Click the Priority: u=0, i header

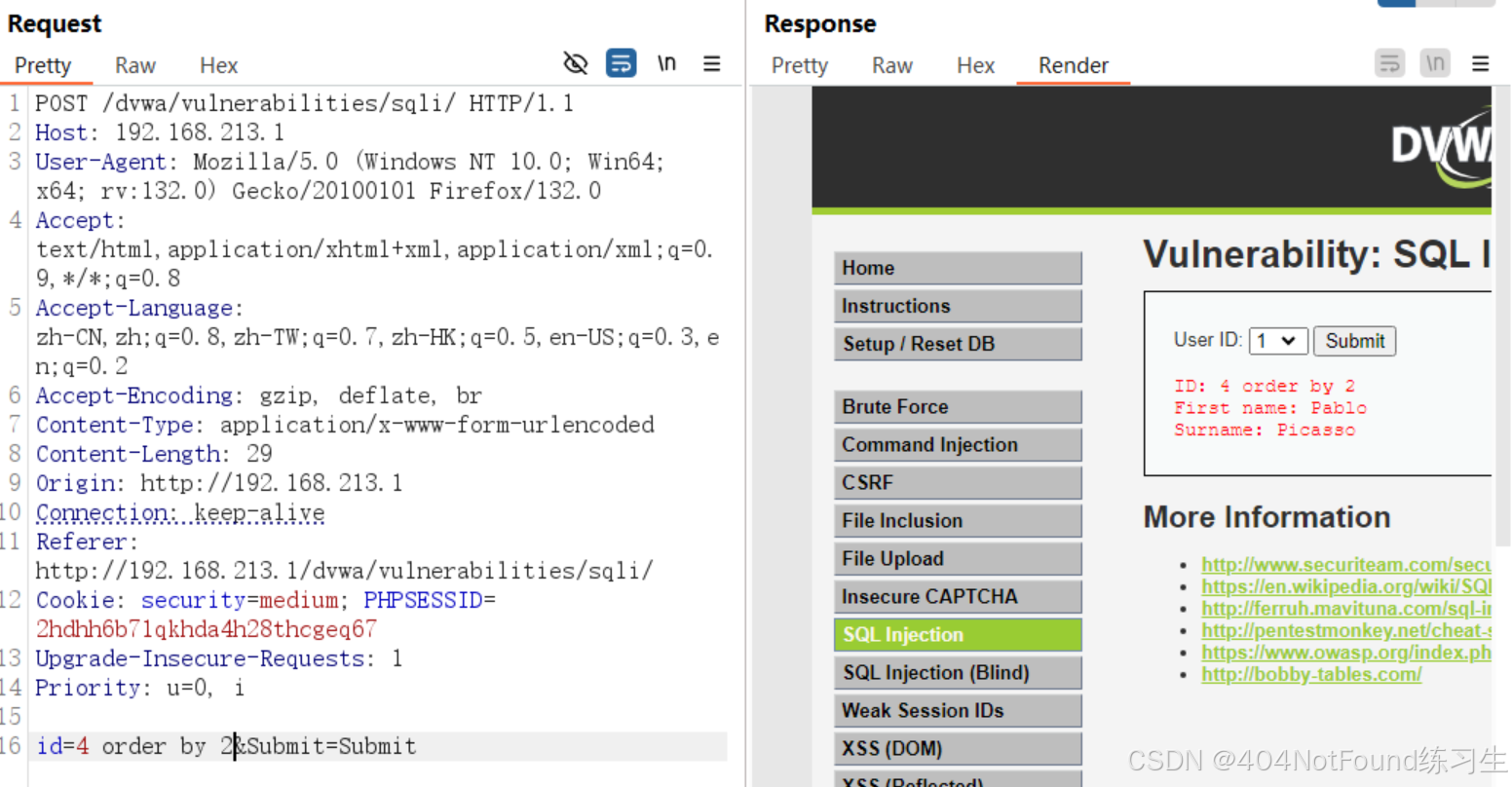point(139,688)
